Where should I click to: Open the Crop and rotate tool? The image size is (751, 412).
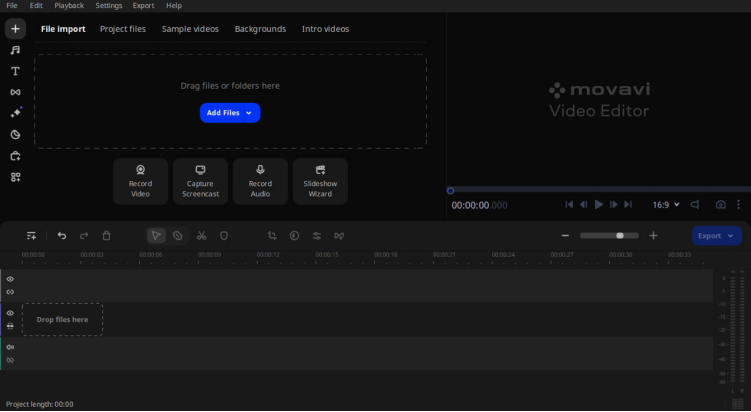[272, 236]
